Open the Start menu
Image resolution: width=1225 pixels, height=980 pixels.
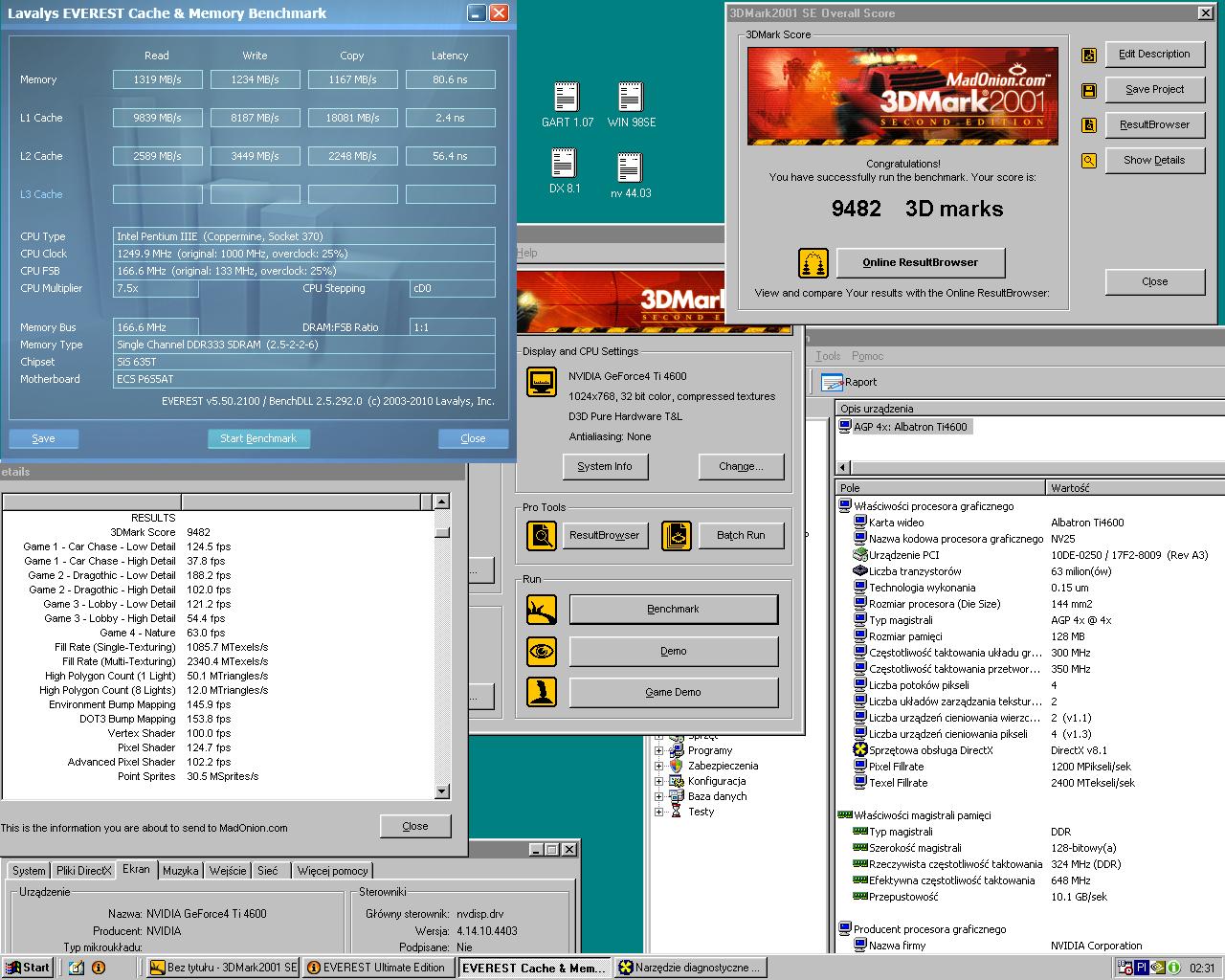pyautogui.click(x=27, y=968)
